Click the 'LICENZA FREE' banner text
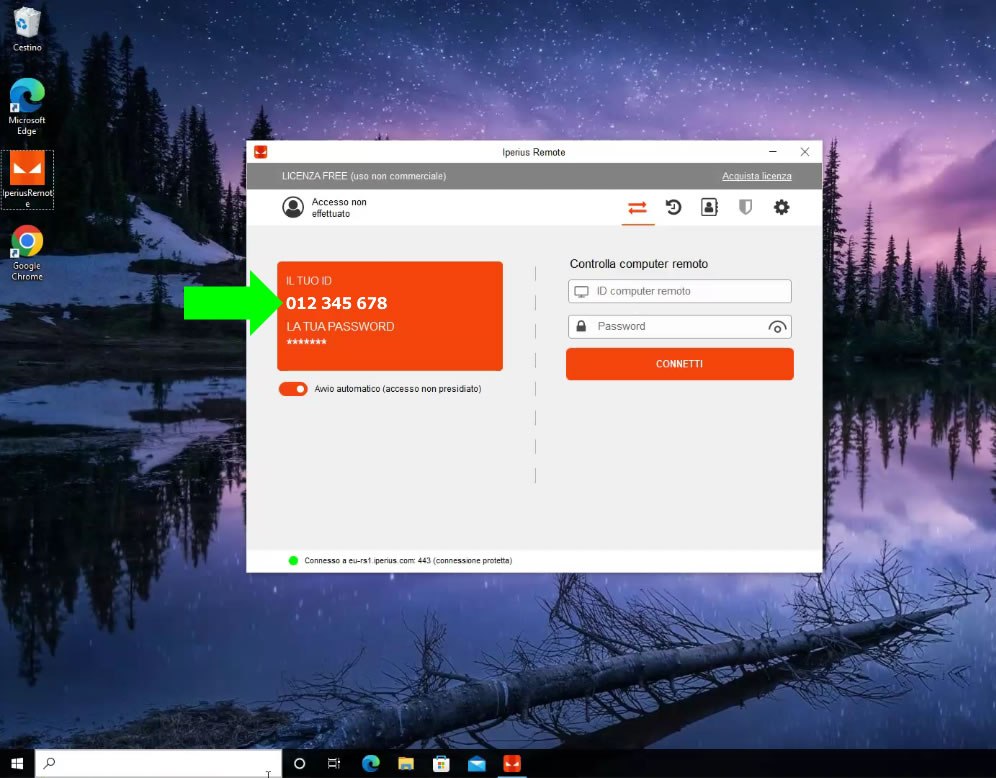996x778 pixels. 364,176
